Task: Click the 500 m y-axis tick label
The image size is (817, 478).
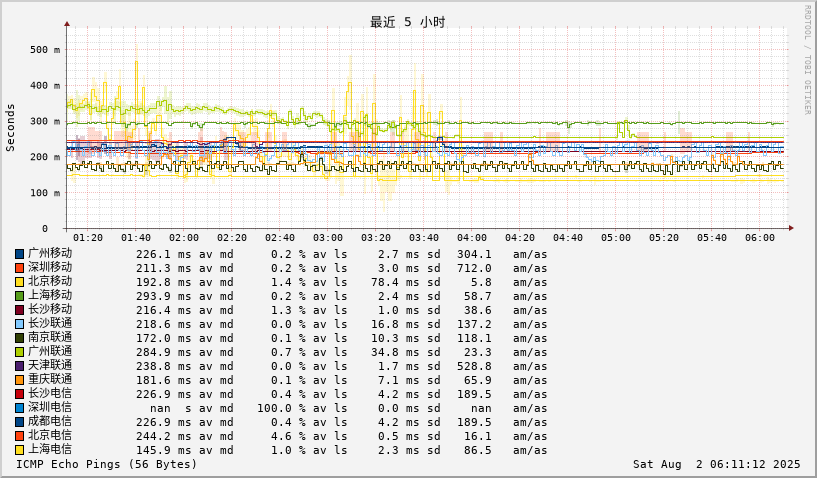Action: click(x=45, y=50)
